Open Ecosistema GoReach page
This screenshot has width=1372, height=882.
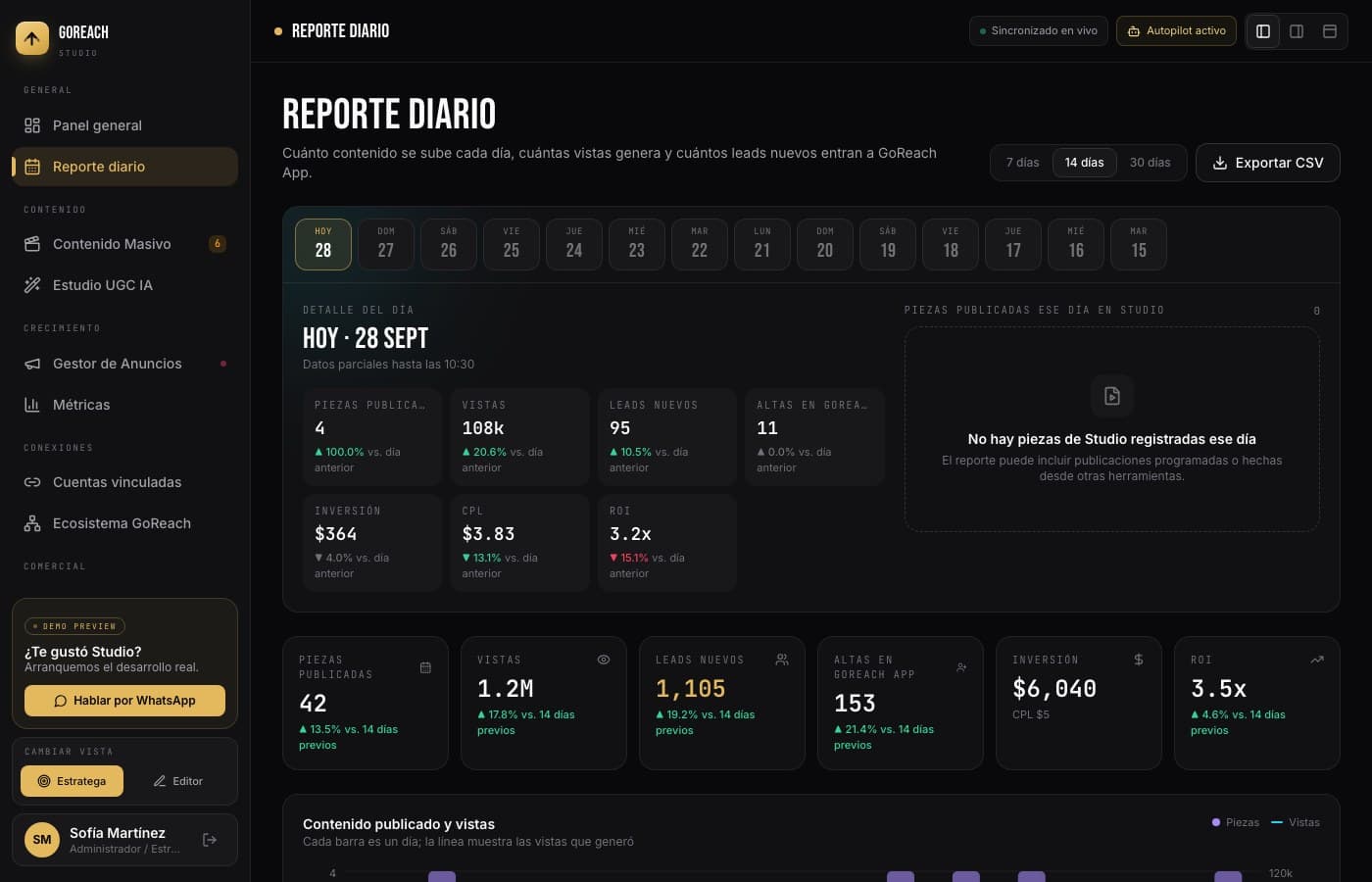124,523
